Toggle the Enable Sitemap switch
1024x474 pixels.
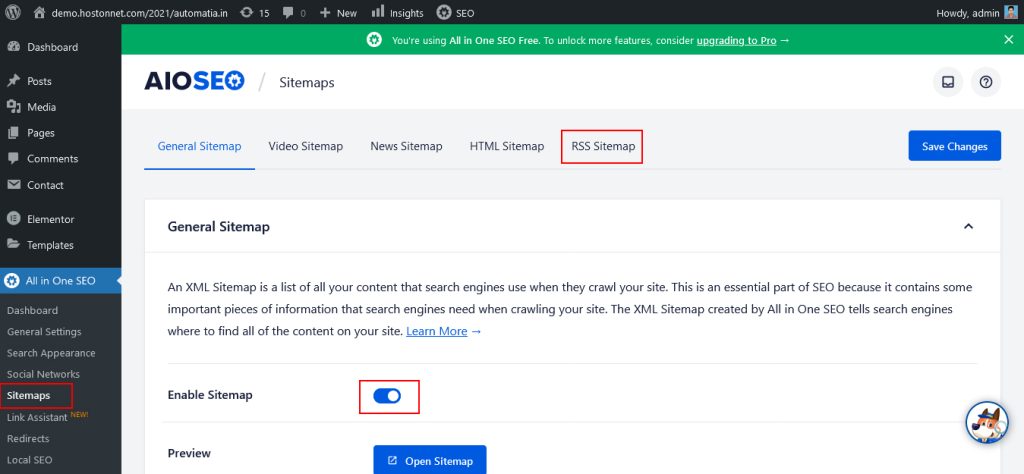pos(387,396)
